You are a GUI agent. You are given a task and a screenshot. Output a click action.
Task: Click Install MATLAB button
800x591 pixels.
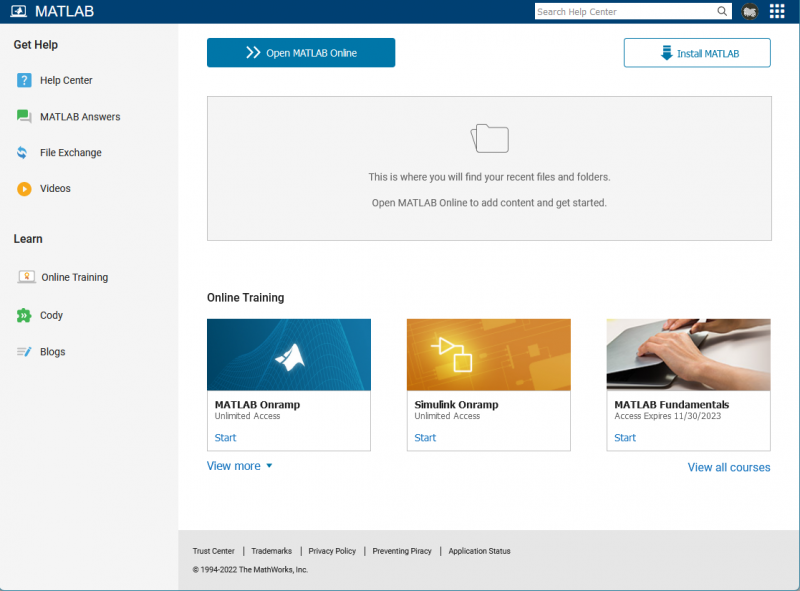697,53
